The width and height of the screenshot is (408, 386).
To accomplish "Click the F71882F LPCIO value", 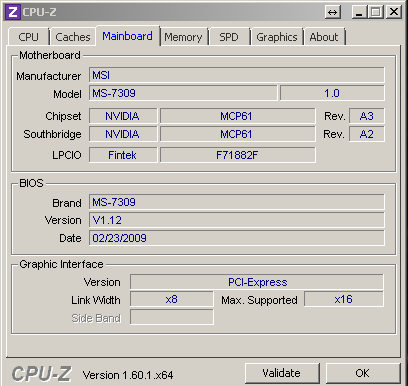I will coord(237,155).
